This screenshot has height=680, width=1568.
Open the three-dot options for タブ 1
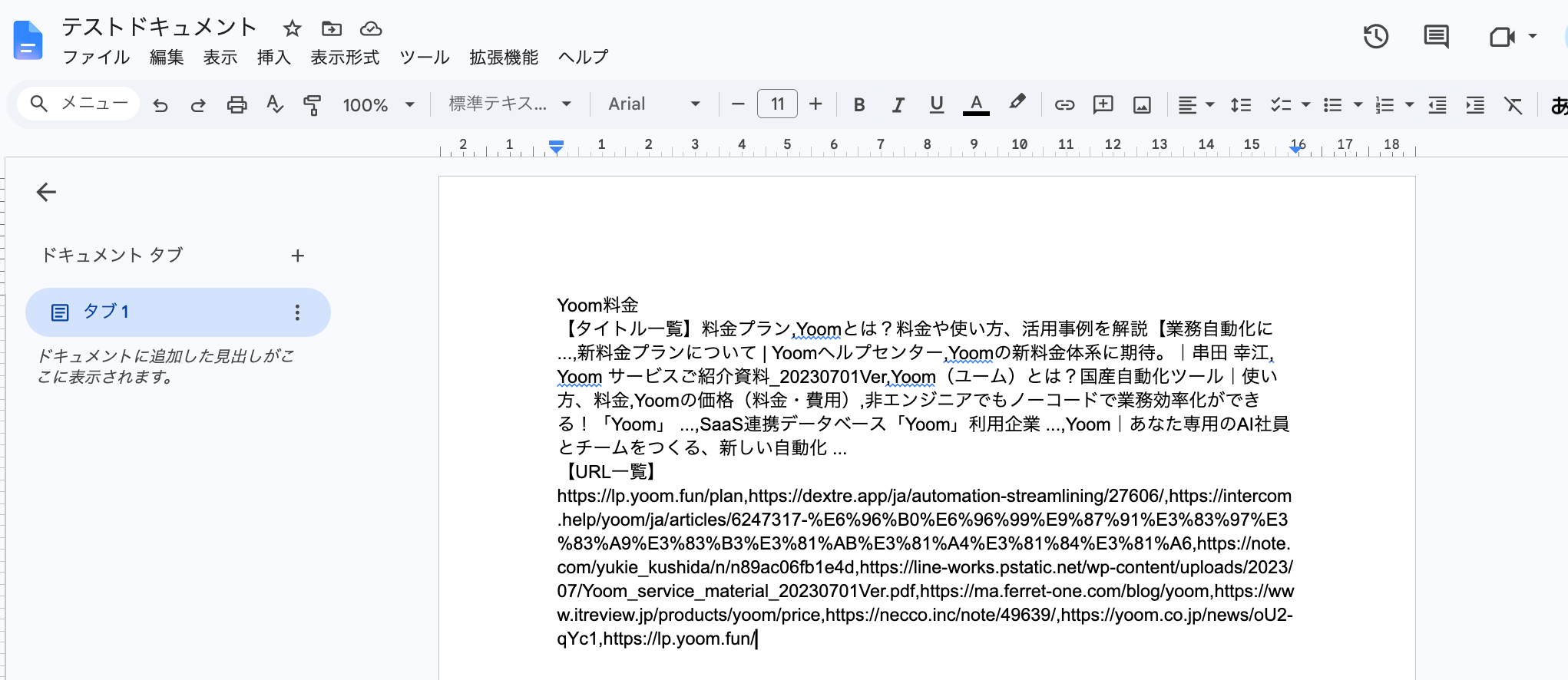297,312
